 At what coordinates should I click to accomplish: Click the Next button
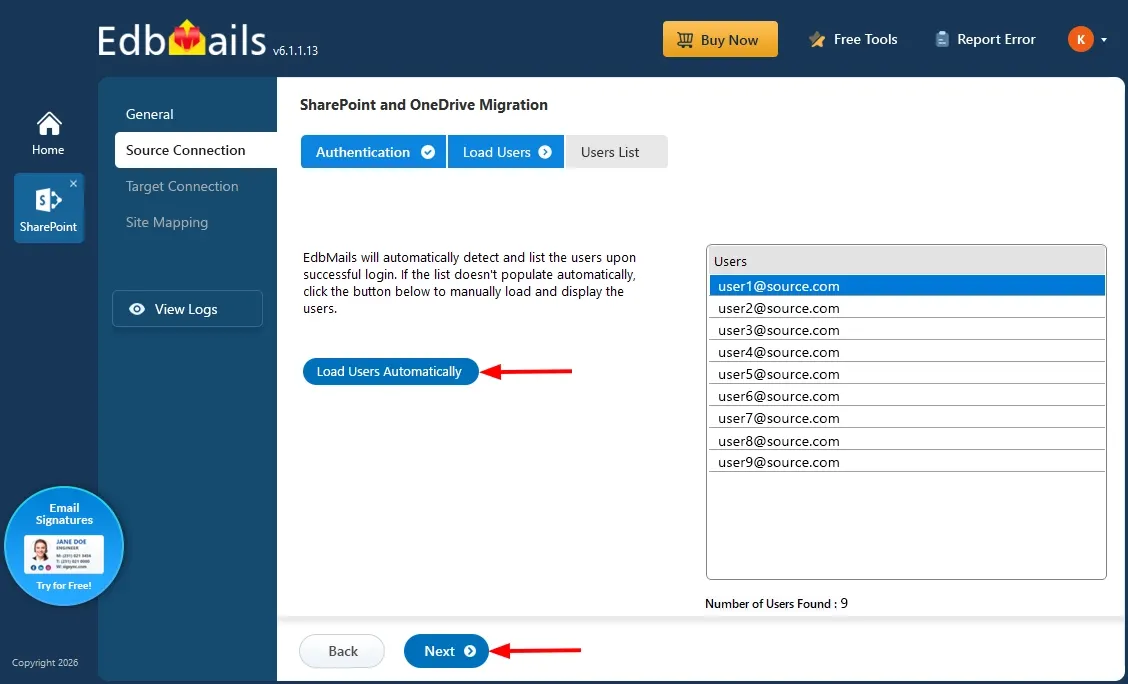pos(447,651)
